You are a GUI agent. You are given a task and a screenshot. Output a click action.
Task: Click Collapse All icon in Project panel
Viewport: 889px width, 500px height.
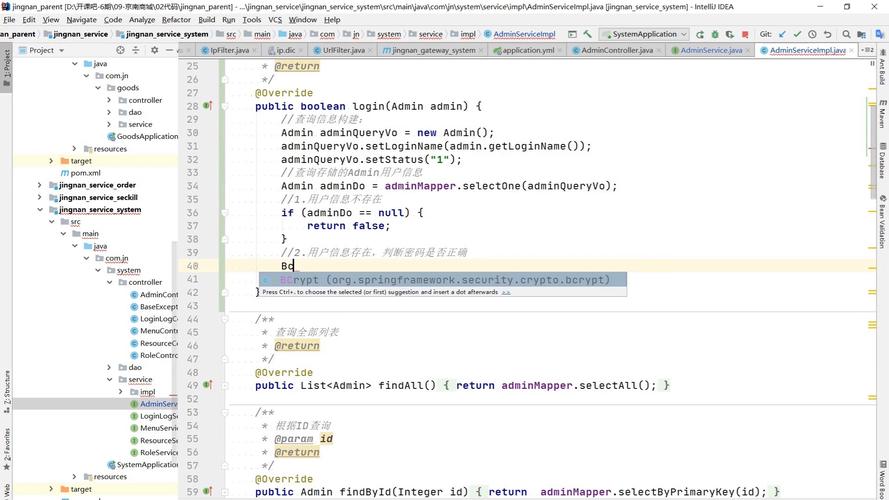pos(136,50)
